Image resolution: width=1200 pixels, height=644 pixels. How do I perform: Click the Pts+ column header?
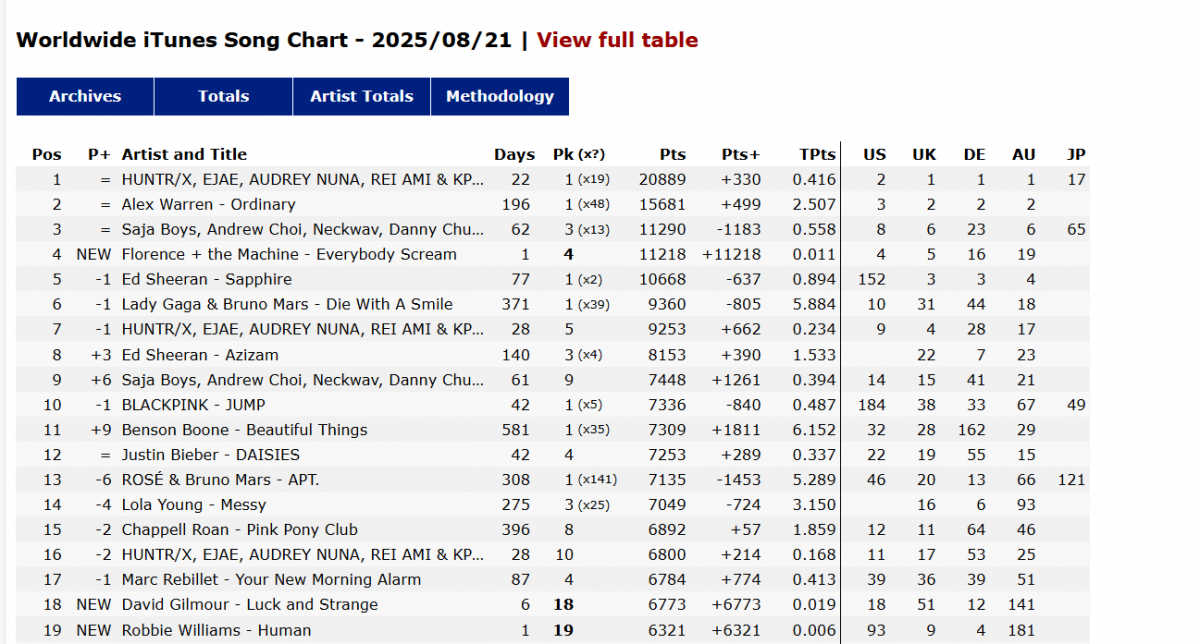click(x=741, y=154)
